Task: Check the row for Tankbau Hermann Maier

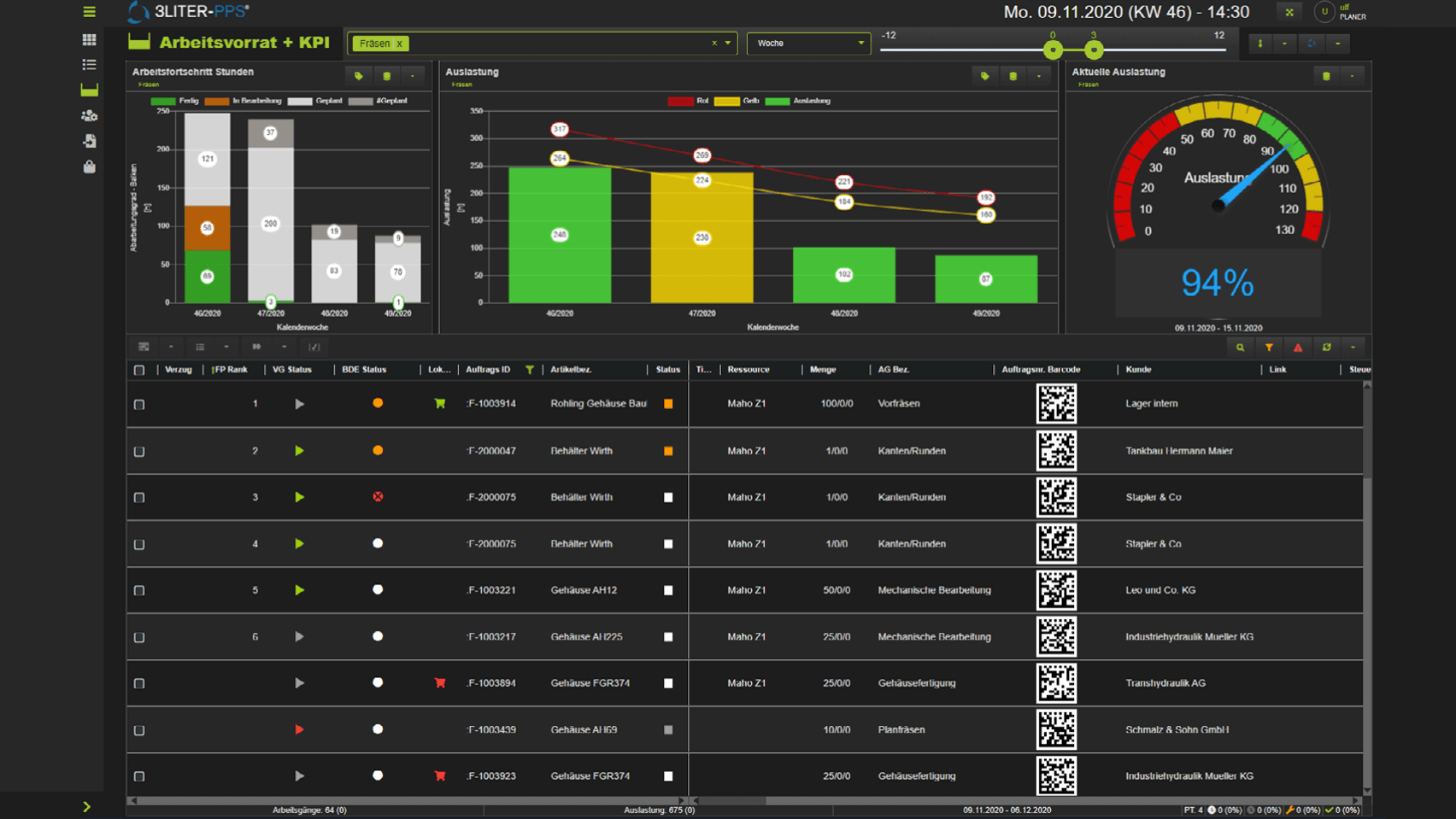Action: (x=139, y=451)
